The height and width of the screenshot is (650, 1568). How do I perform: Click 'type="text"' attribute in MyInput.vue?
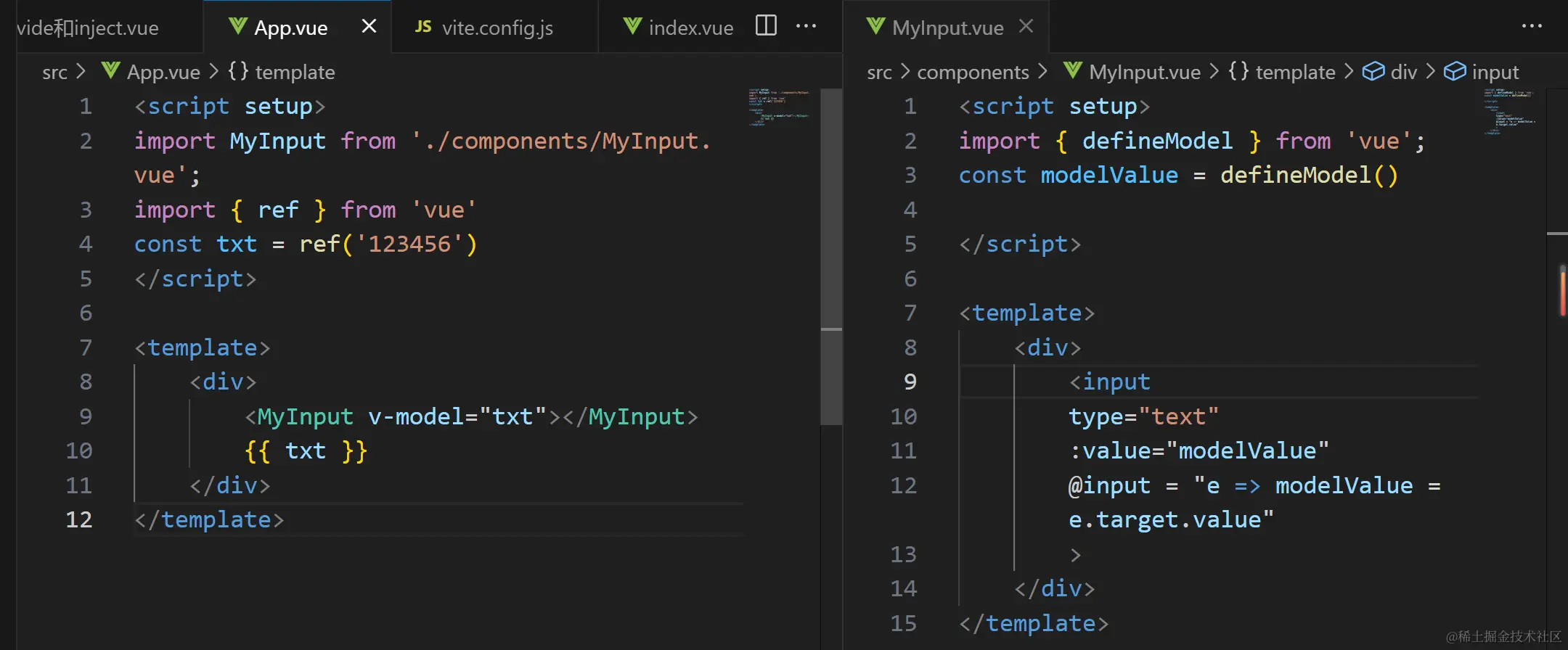[x=1143, y=416]
